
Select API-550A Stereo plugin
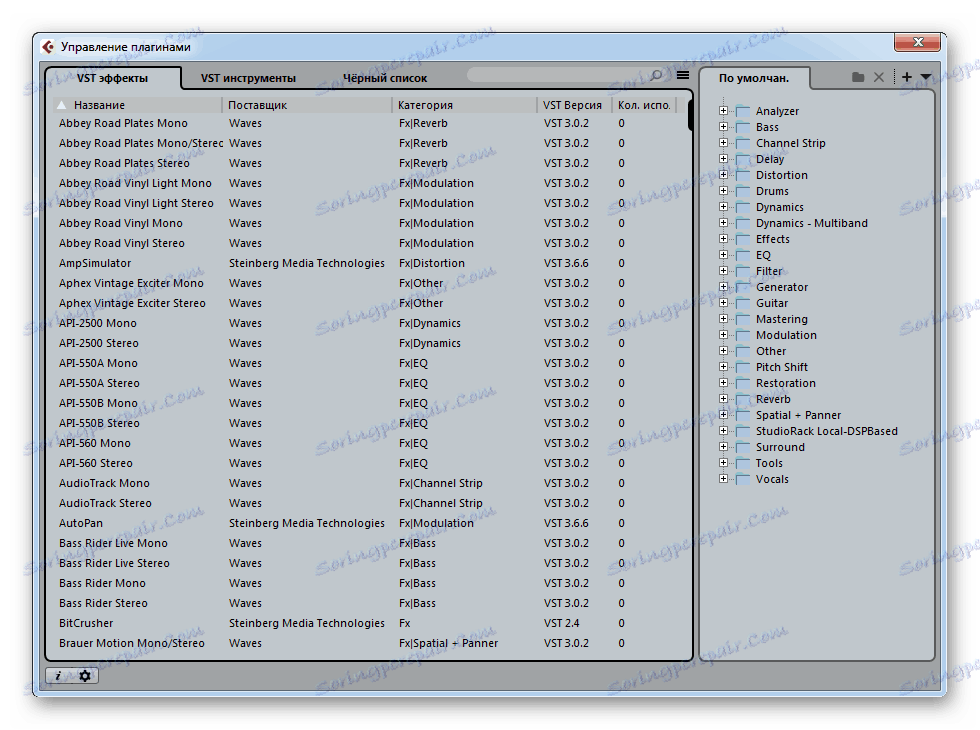(369, 383)
